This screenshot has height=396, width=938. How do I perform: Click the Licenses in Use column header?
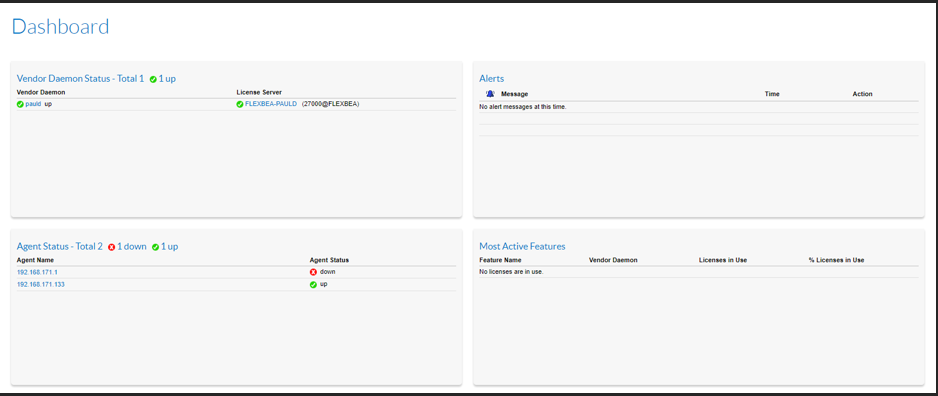click(x=723, y=260)
